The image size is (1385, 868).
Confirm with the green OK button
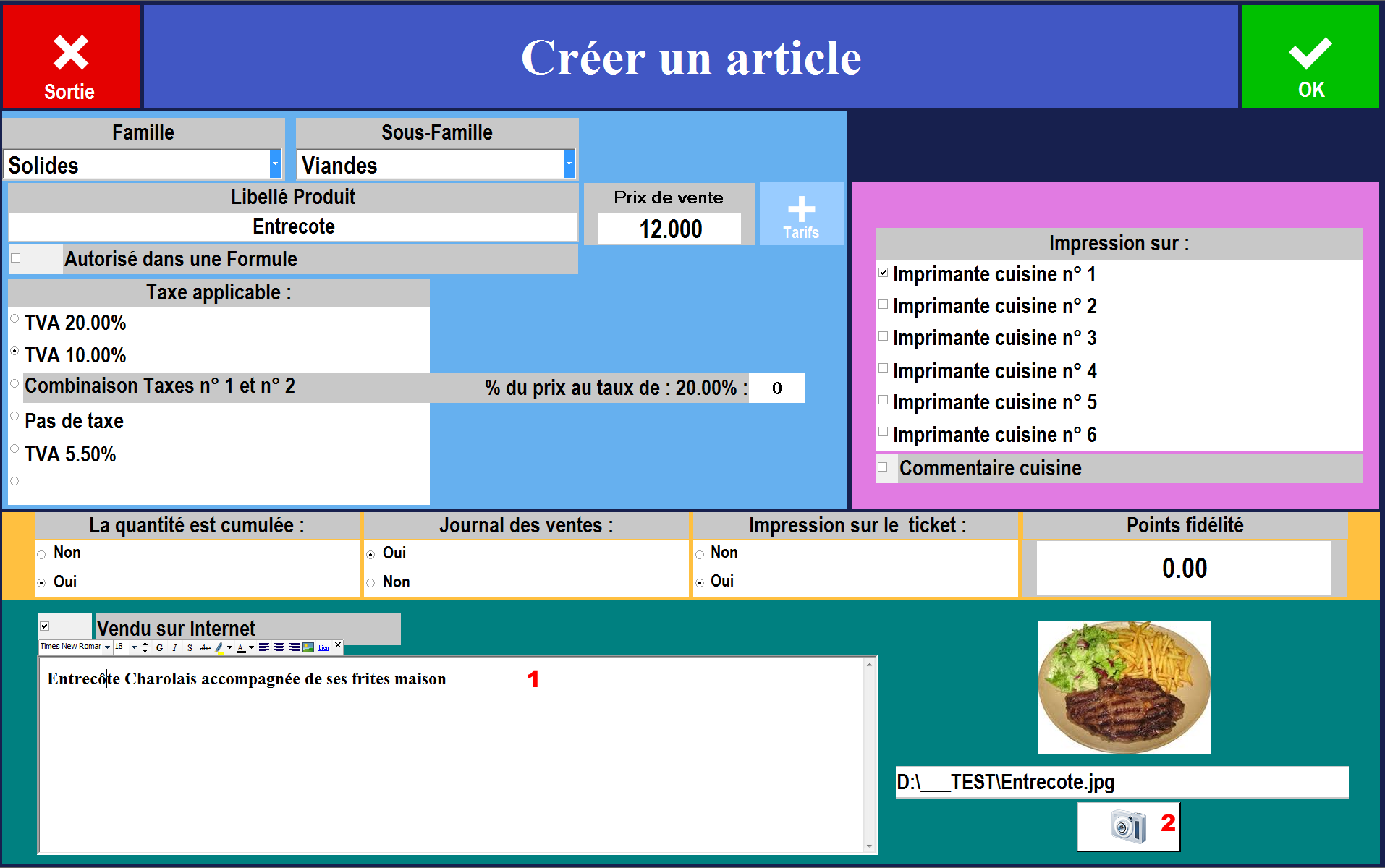(x=1310, y=56)
